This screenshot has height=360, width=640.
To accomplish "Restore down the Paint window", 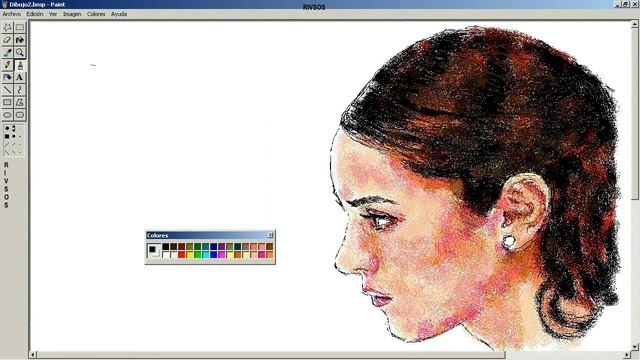I will 626,4.
